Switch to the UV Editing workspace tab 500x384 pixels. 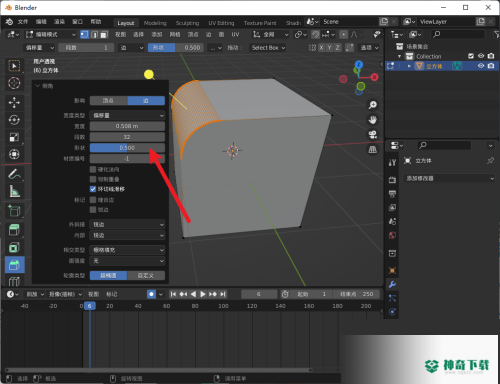221,23
